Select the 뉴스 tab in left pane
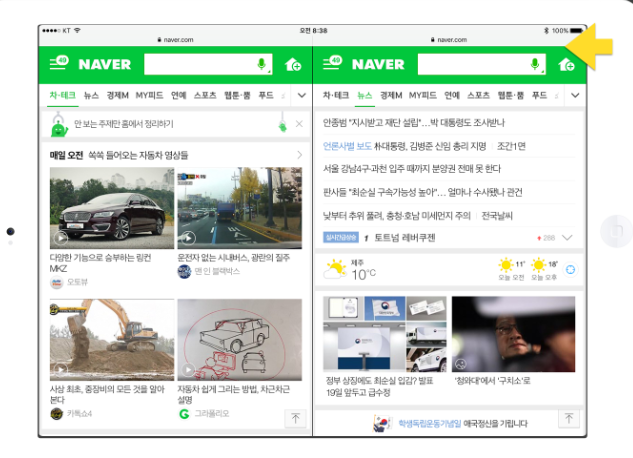 tap(91, 95)
